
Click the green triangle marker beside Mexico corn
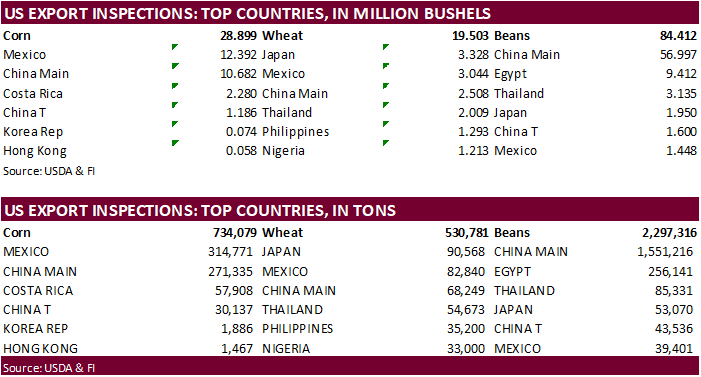click(x=175, y=47)
